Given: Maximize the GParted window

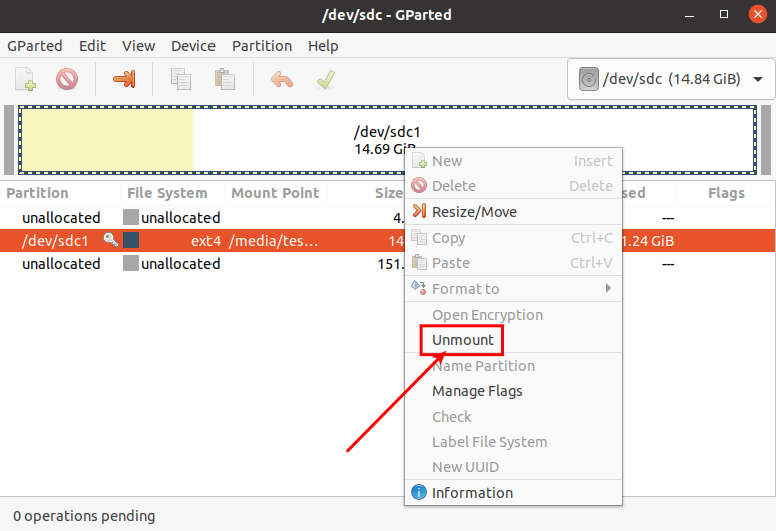Looking at the screenshot, I should click(x=724, y=14).
